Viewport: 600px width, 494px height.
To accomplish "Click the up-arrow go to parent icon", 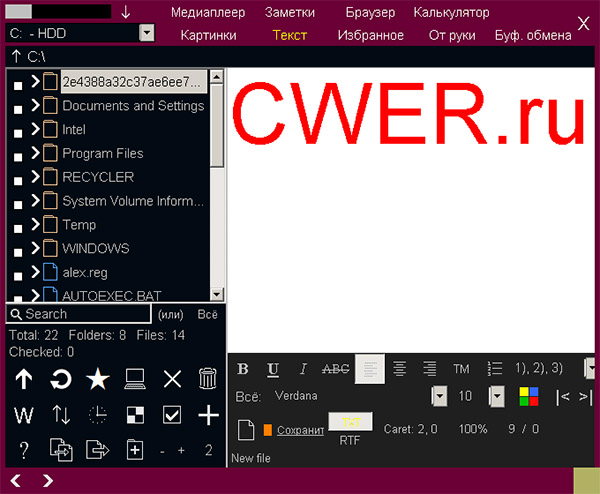I will [24, 379].
